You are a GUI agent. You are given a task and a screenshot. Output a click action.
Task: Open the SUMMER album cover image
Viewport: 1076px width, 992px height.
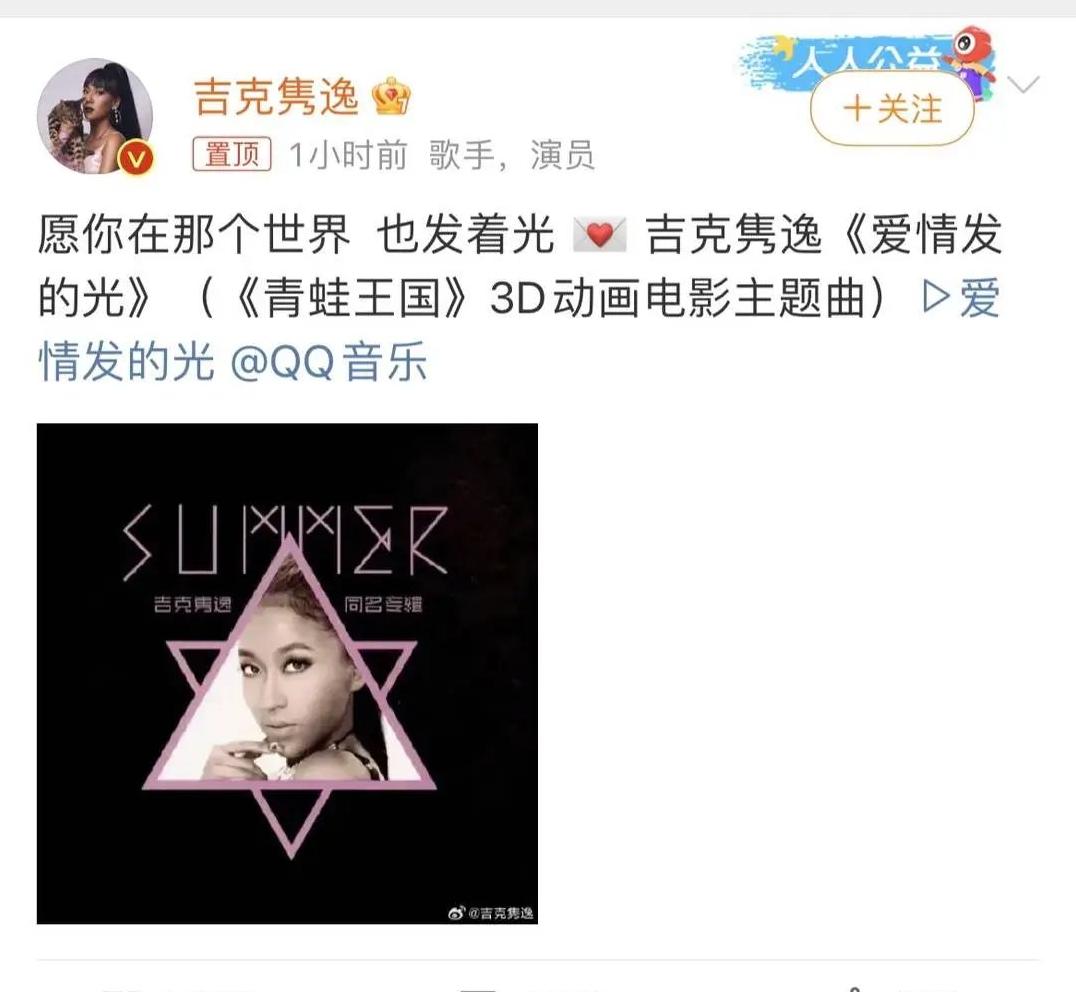[x=287, y=674]
